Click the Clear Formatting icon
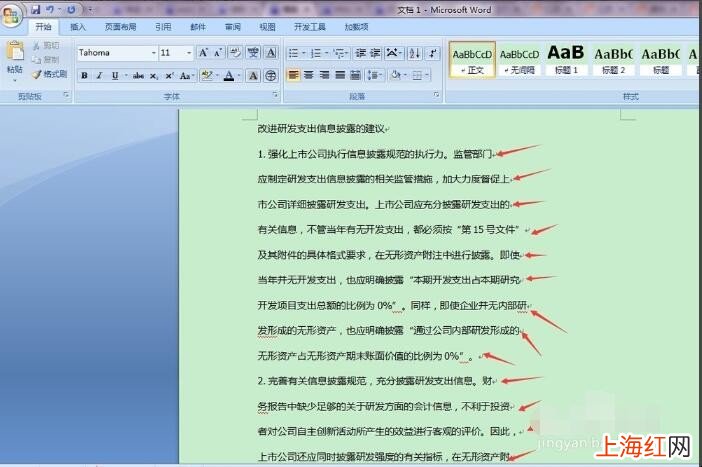This screenshot has width=702, height=467. [235, 53]
